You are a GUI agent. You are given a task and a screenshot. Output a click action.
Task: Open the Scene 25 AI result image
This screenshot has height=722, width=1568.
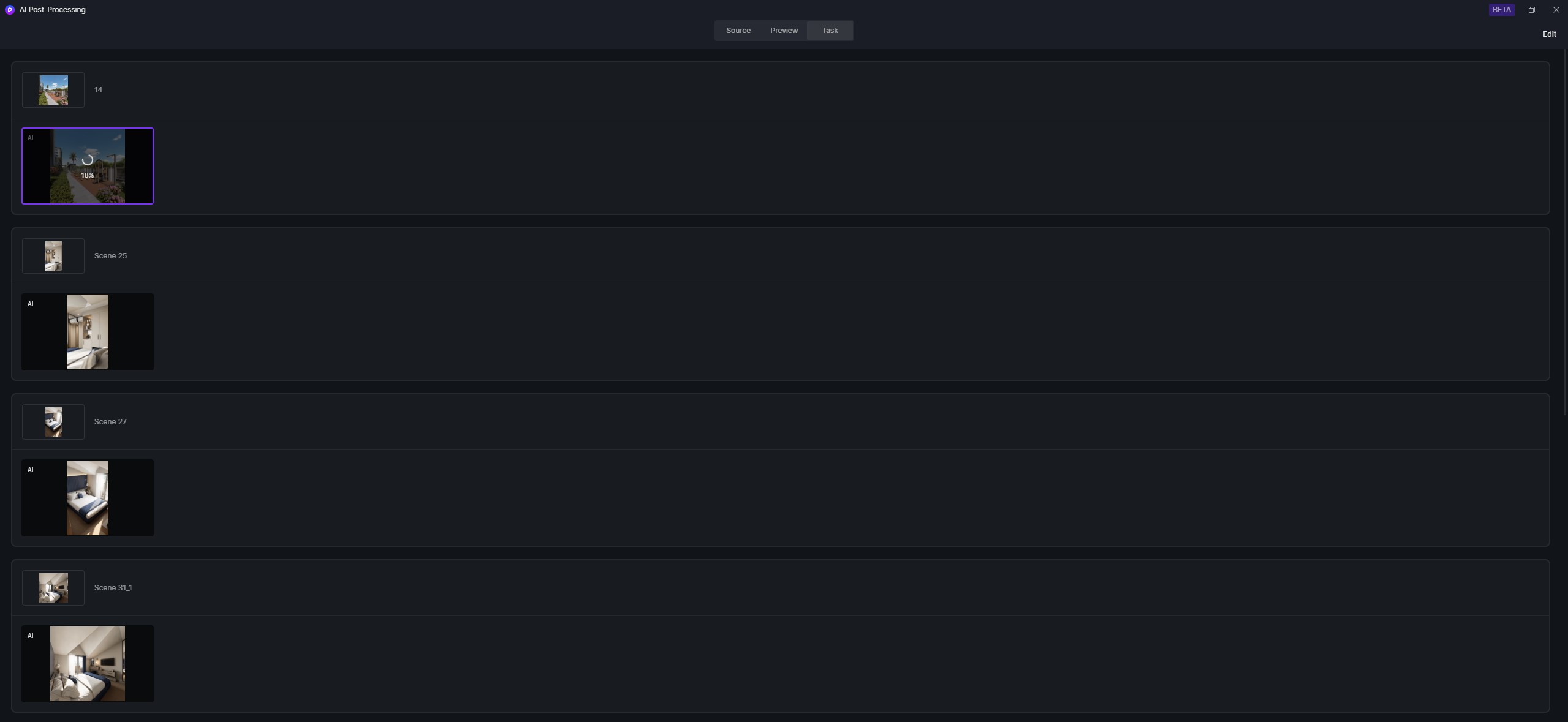pos(88,332)
